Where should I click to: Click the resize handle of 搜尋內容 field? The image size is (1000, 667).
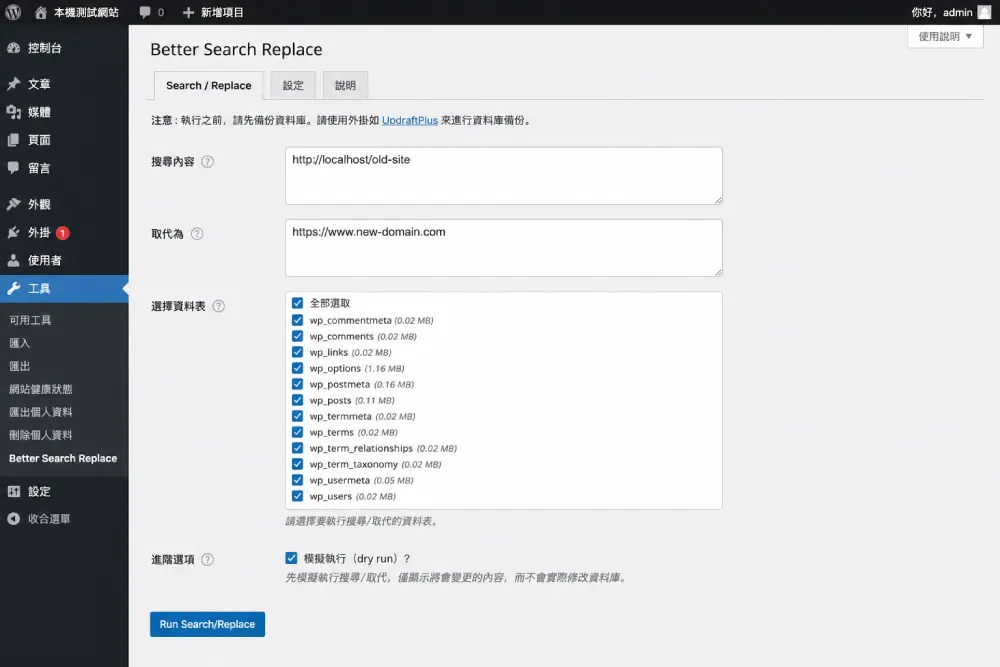coord(718,200)
